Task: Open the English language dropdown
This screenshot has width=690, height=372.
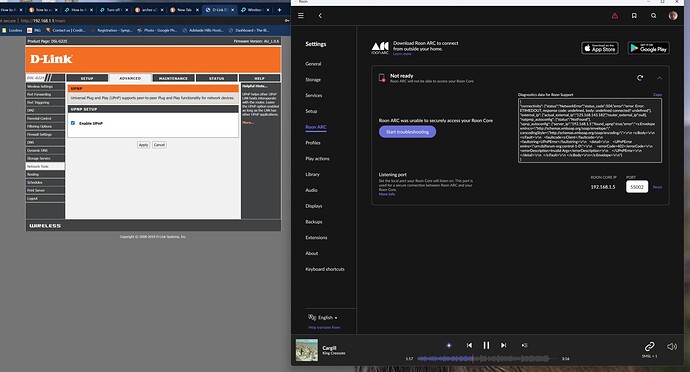Action: coord(324,317)
